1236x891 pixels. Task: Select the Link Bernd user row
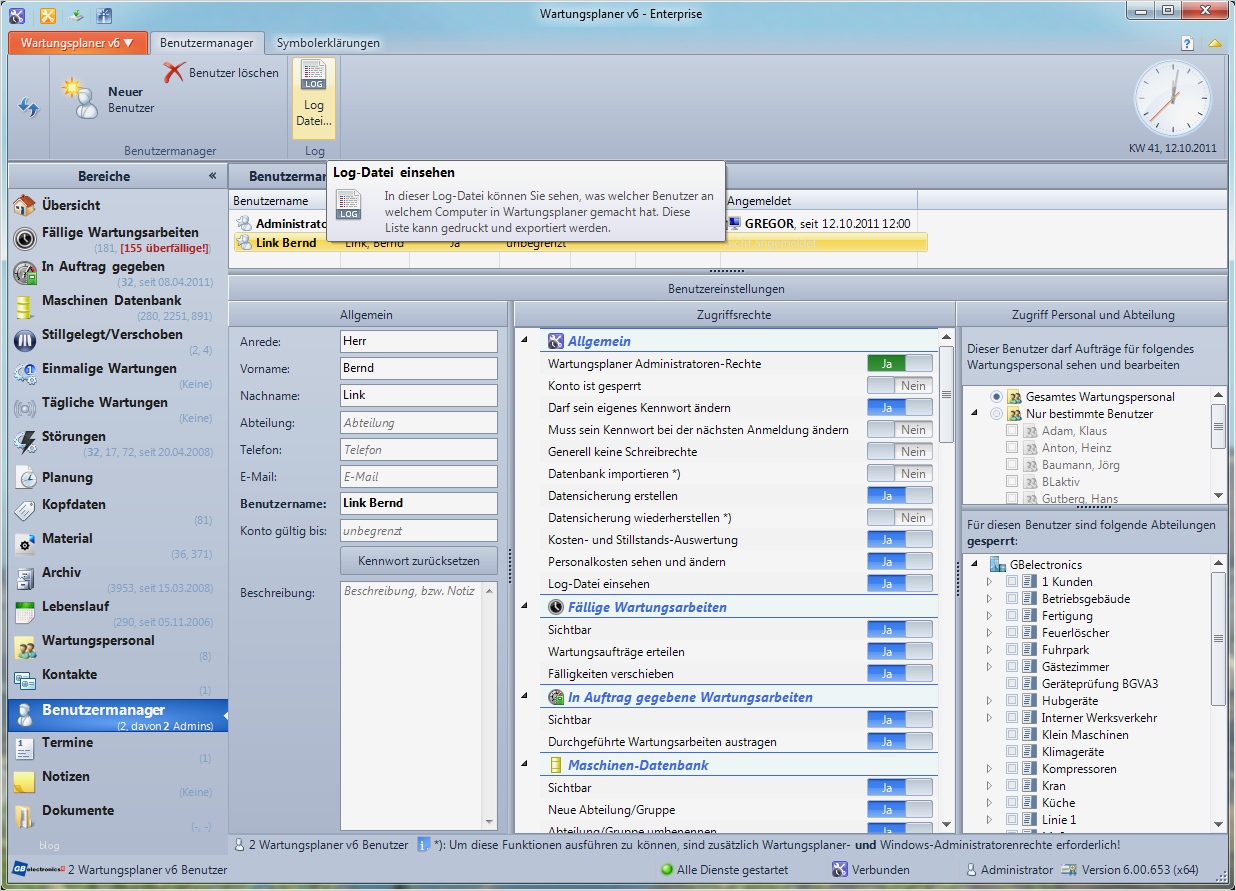pyautogui.click(x=285, y=243)
